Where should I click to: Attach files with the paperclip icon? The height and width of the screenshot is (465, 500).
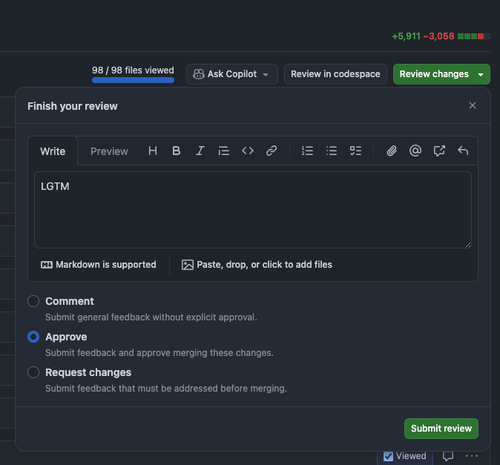392,151
